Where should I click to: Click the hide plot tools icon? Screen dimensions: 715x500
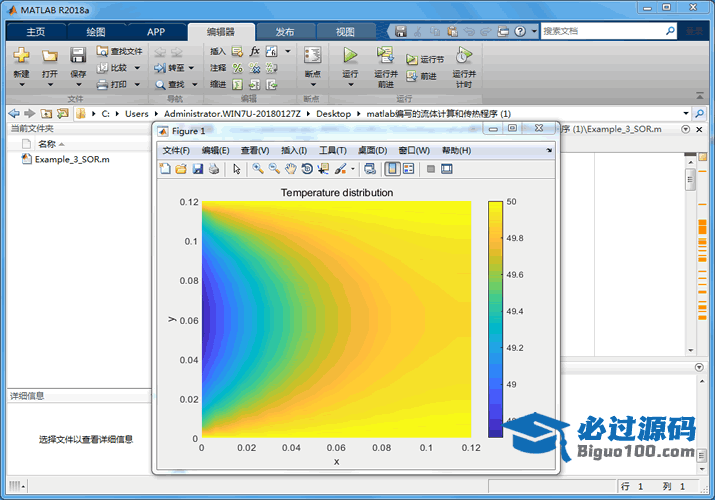point(430,169)
